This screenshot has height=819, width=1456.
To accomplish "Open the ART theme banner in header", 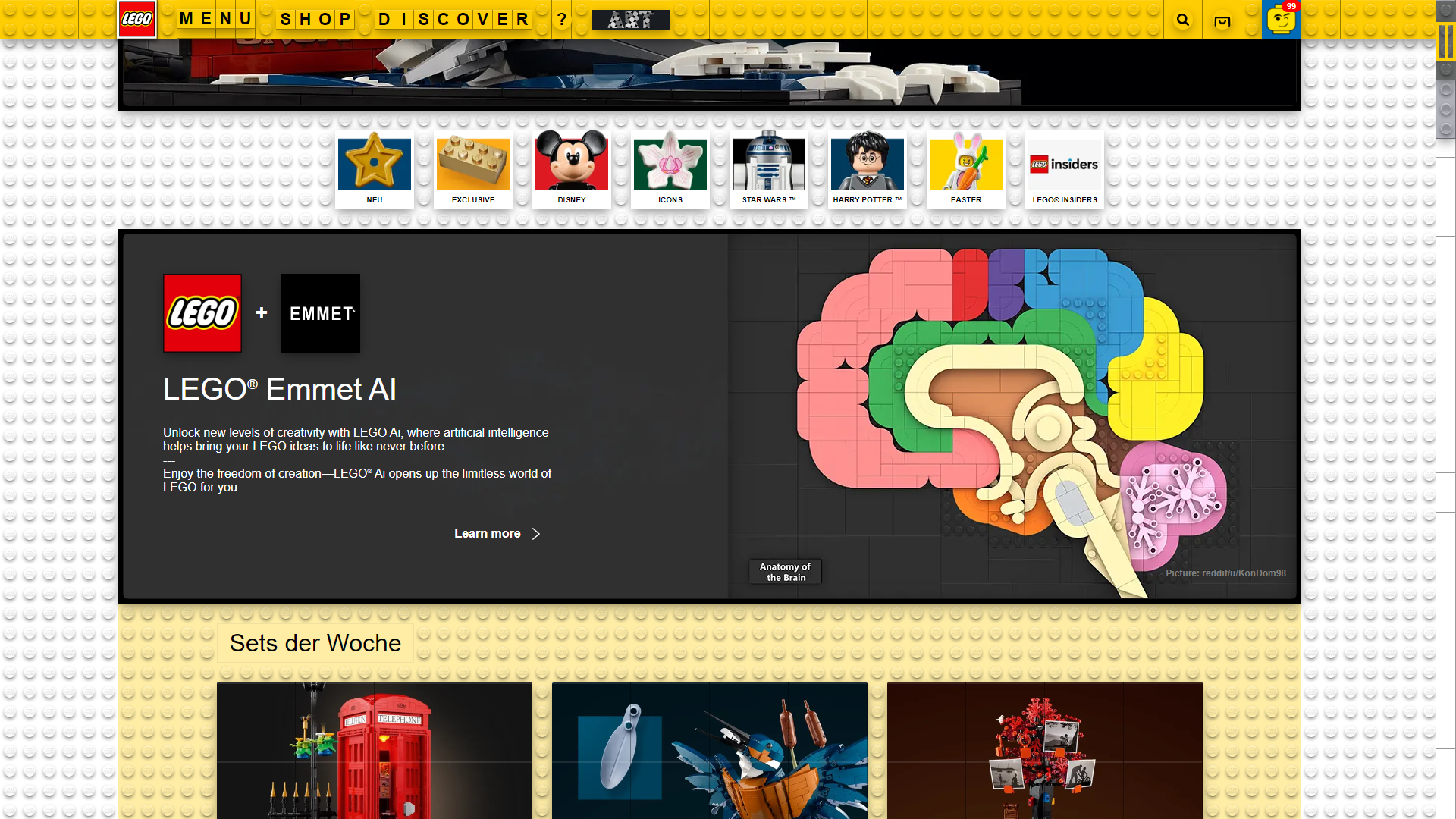I will (631, 19).
